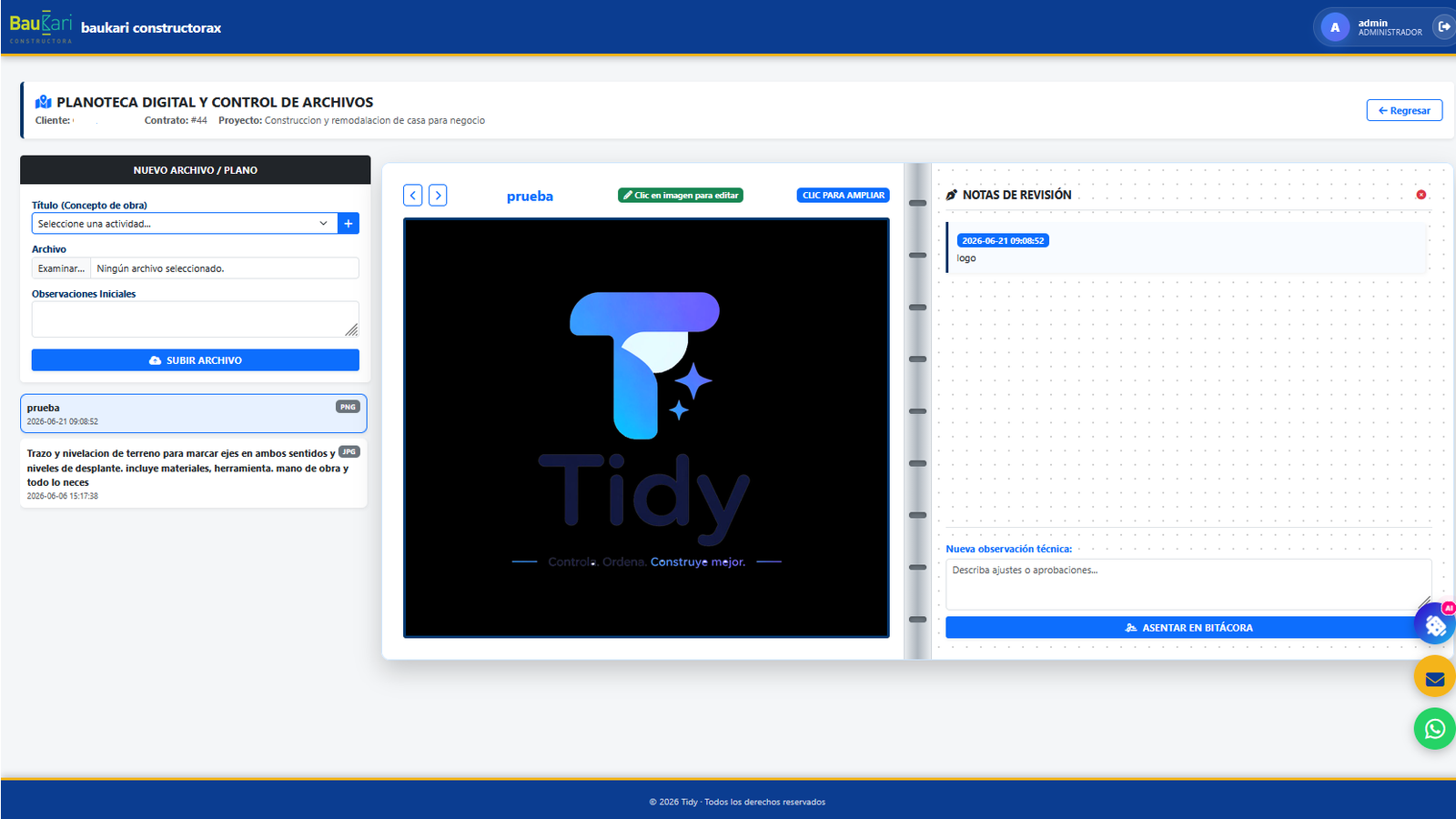
Task: Click the planoteca map icon in heading
Action: pos(43,102)
